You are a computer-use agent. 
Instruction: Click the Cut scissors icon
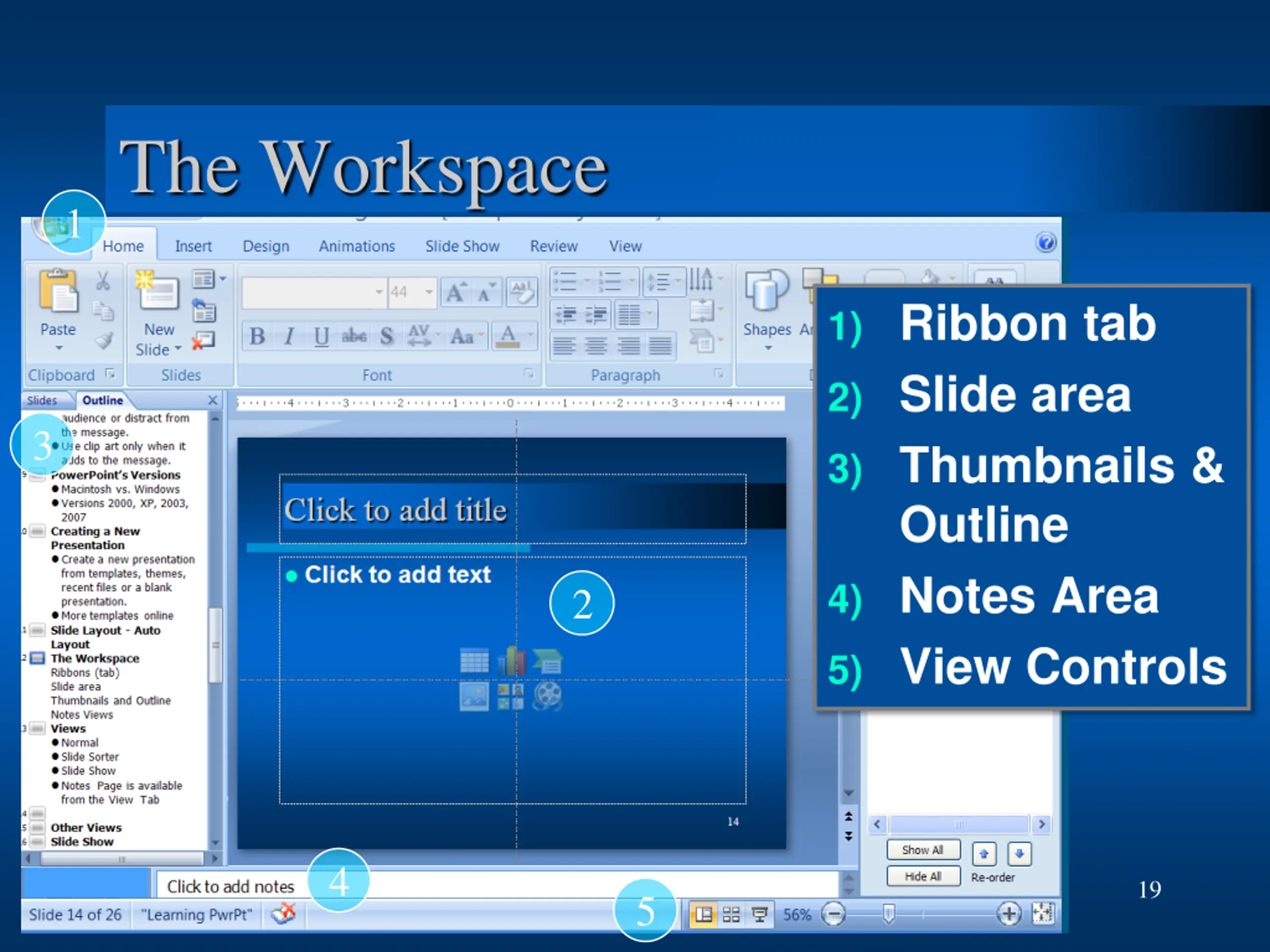(103, 281)
